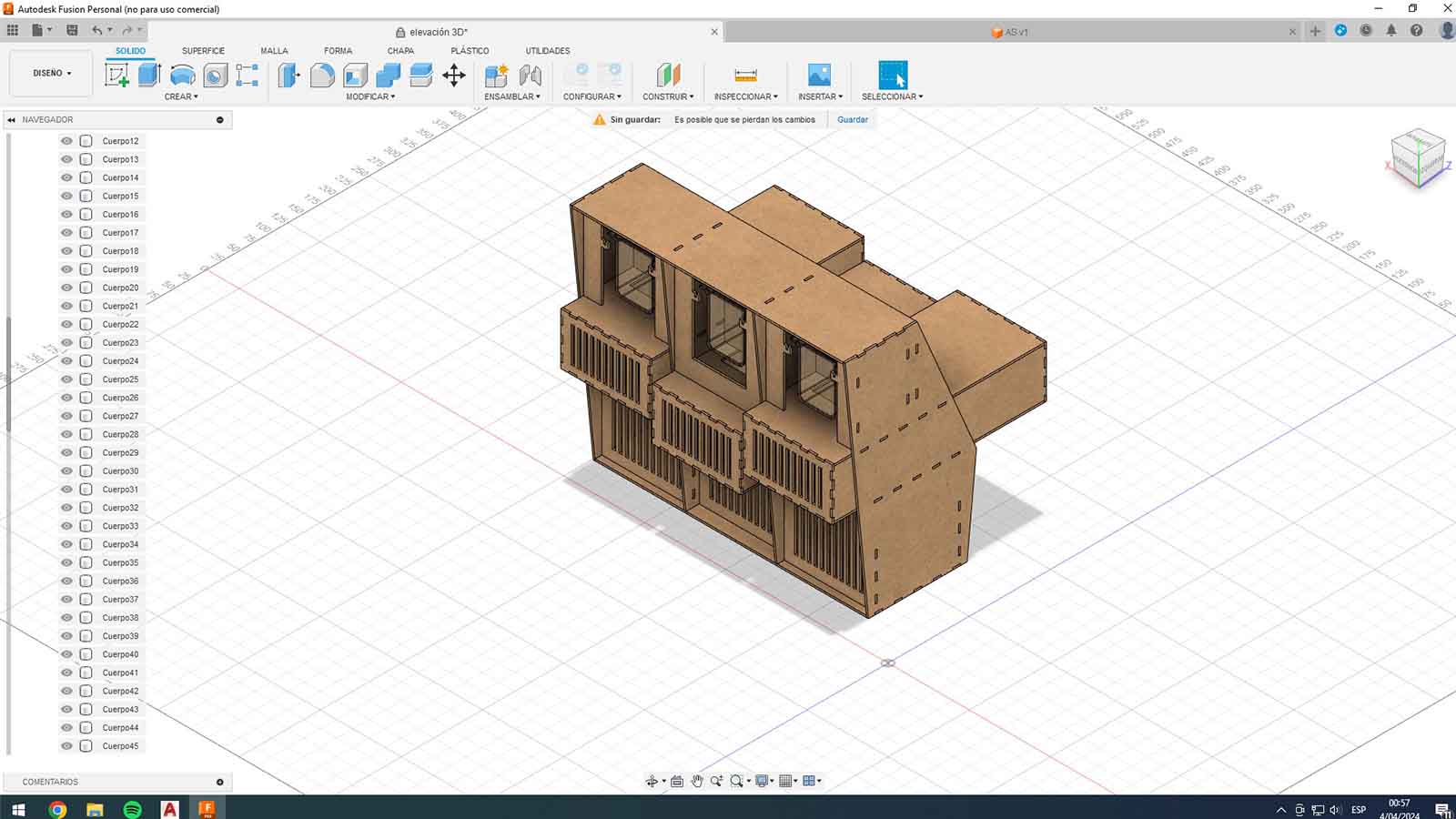Viewport: 1456px width, 819px height.
Task: Select the Insert Image icon
Action: tap(819, 75)
